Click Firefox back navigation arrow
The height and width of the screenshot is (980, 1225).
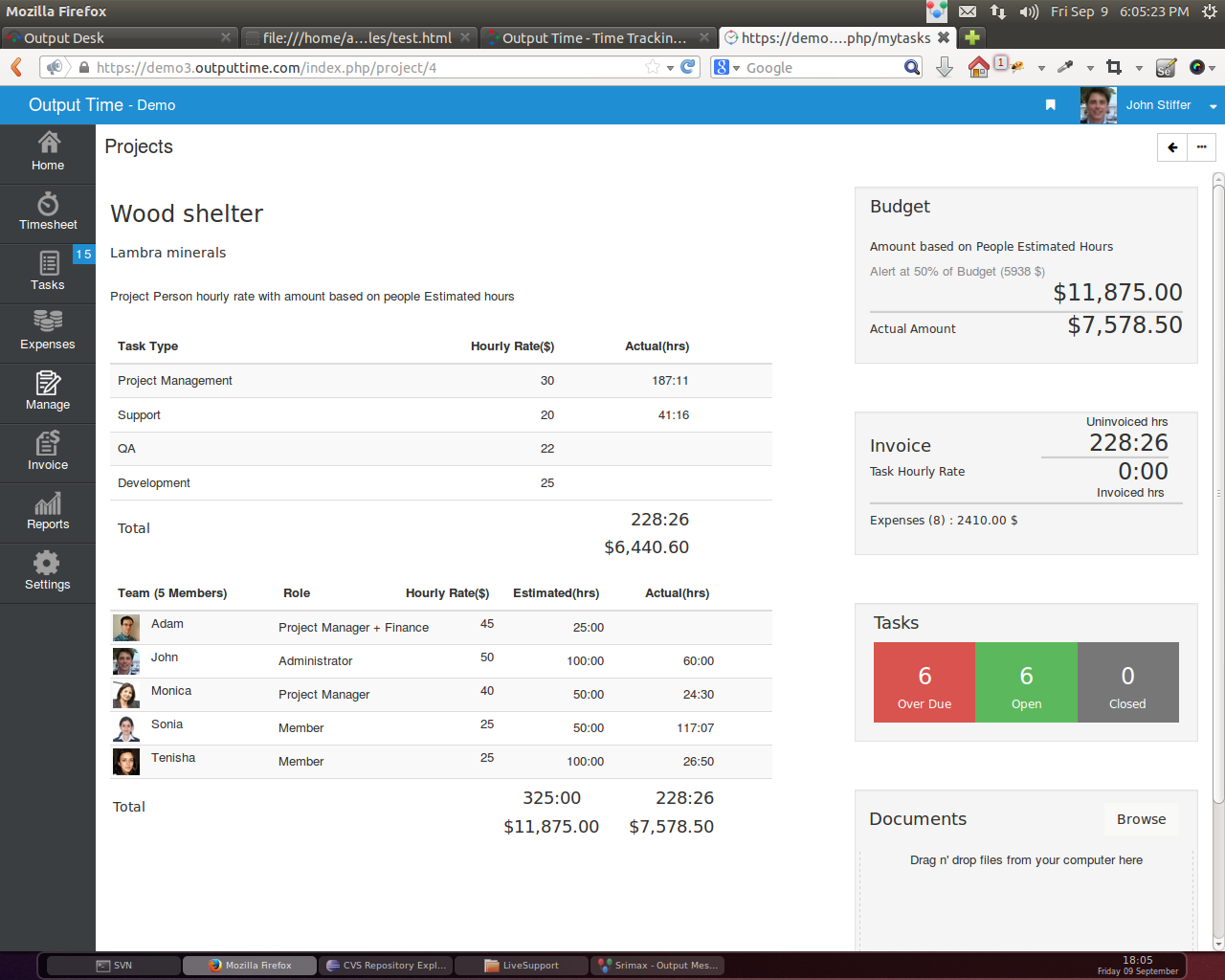click(16, 67)
